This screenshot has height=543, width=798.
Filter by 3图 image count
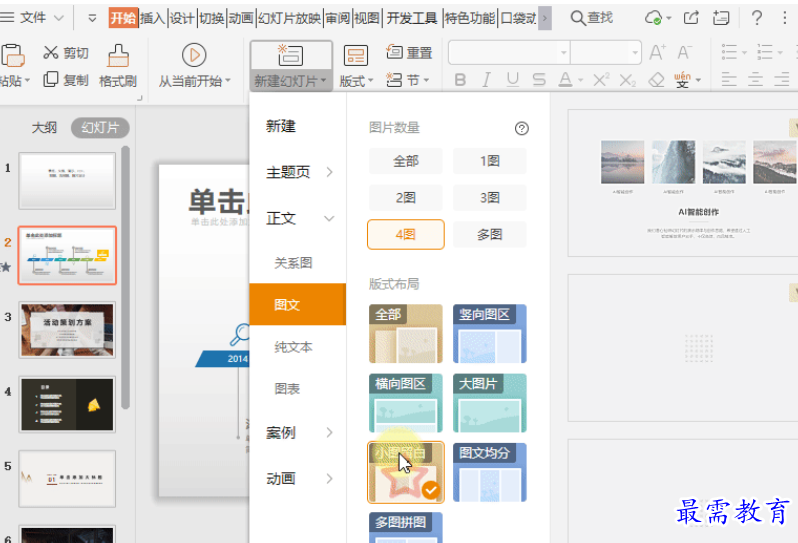tap(490, 197)
